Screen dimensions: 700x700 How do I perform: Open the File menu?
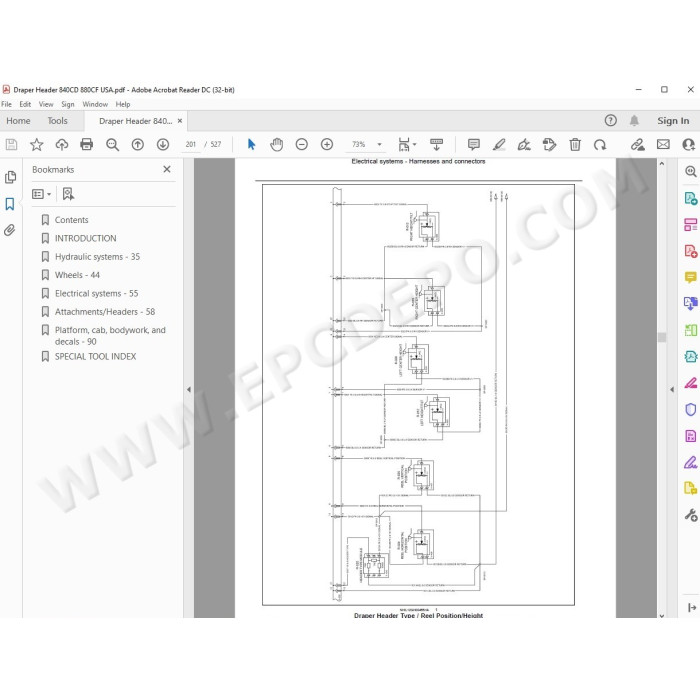(x=7, y=104)
